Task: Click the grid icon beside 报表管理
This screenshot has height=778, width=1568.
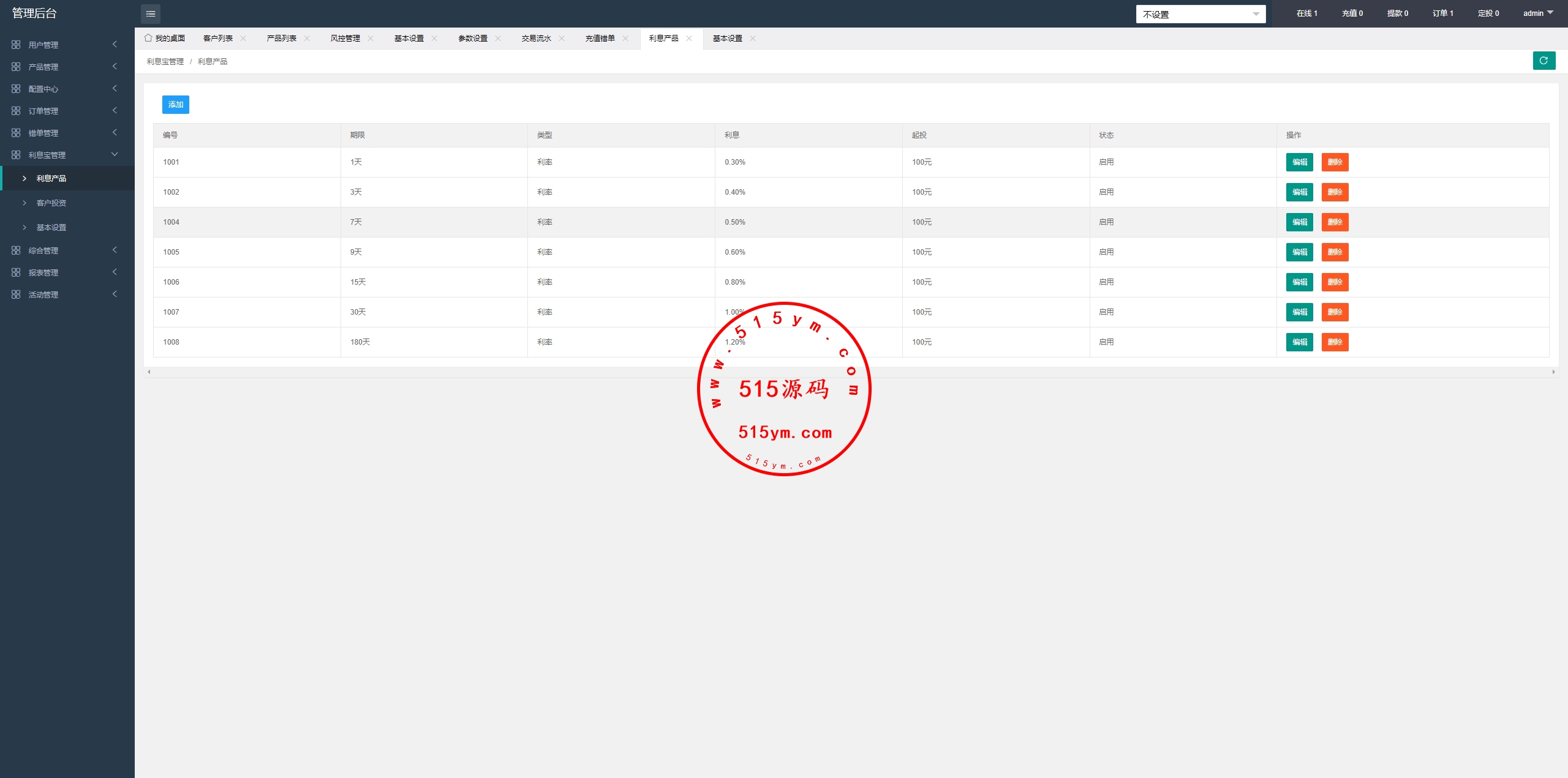Action: pos(16,272)
